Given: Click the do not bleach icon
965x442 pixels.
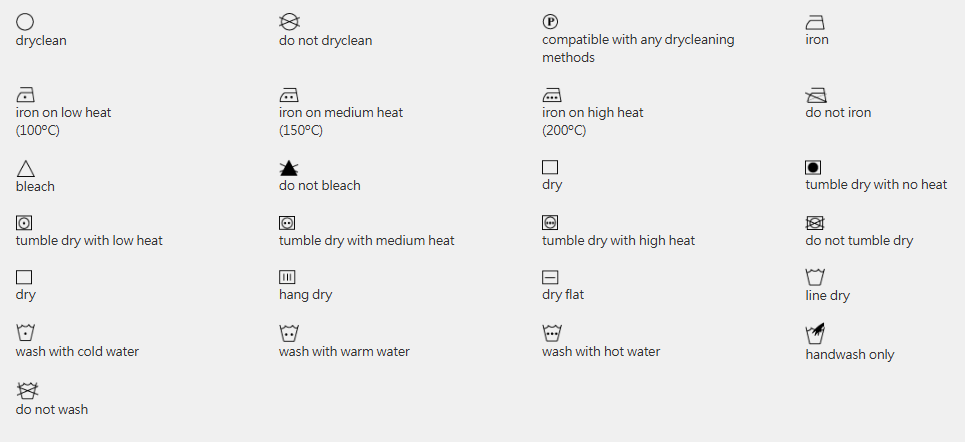Looking at the screenshot, I should pyautogui.click(x=289, y=168).
